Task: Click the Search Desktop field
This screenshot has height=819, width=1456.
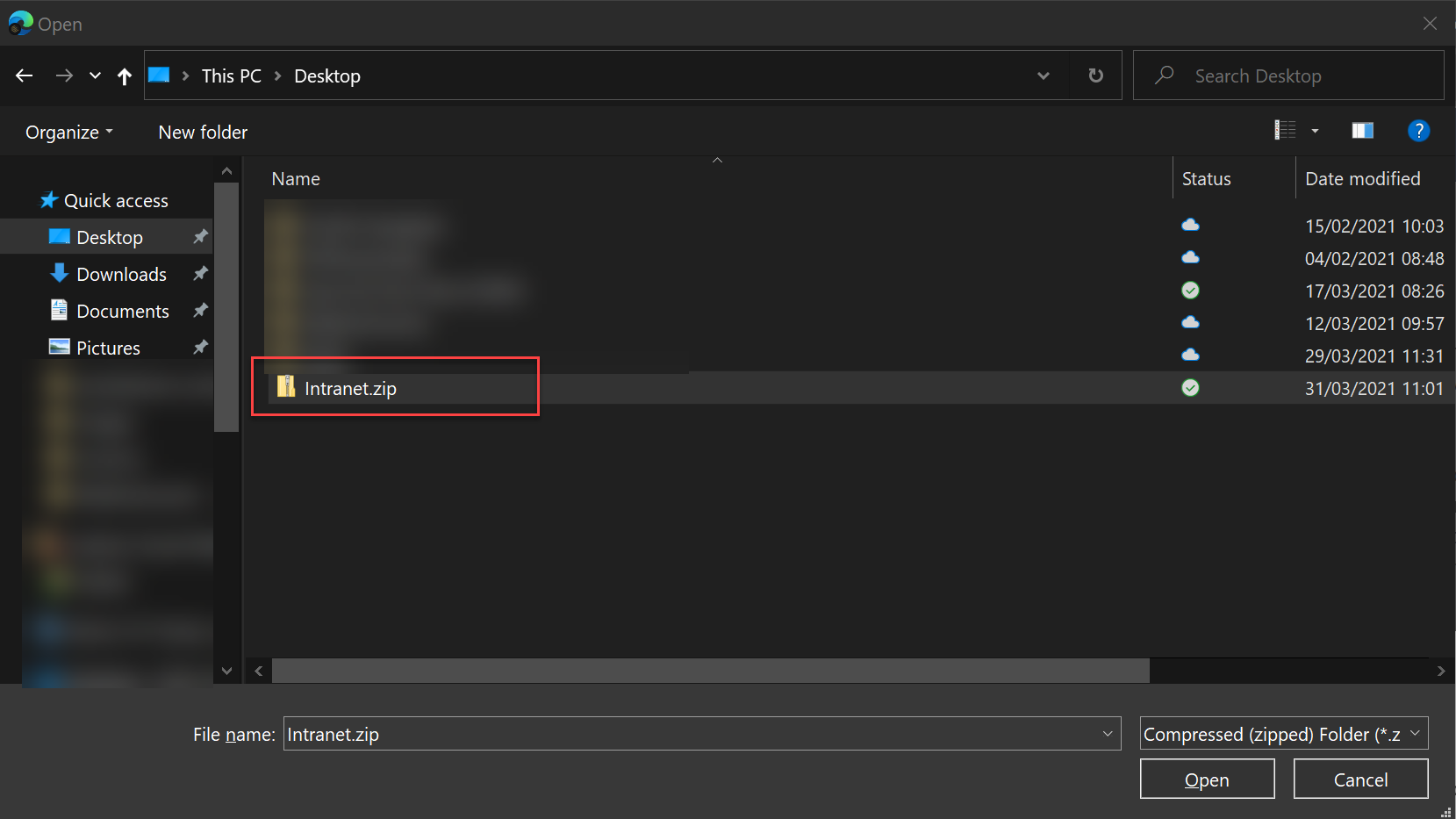Action: [x=1299, y=76]
